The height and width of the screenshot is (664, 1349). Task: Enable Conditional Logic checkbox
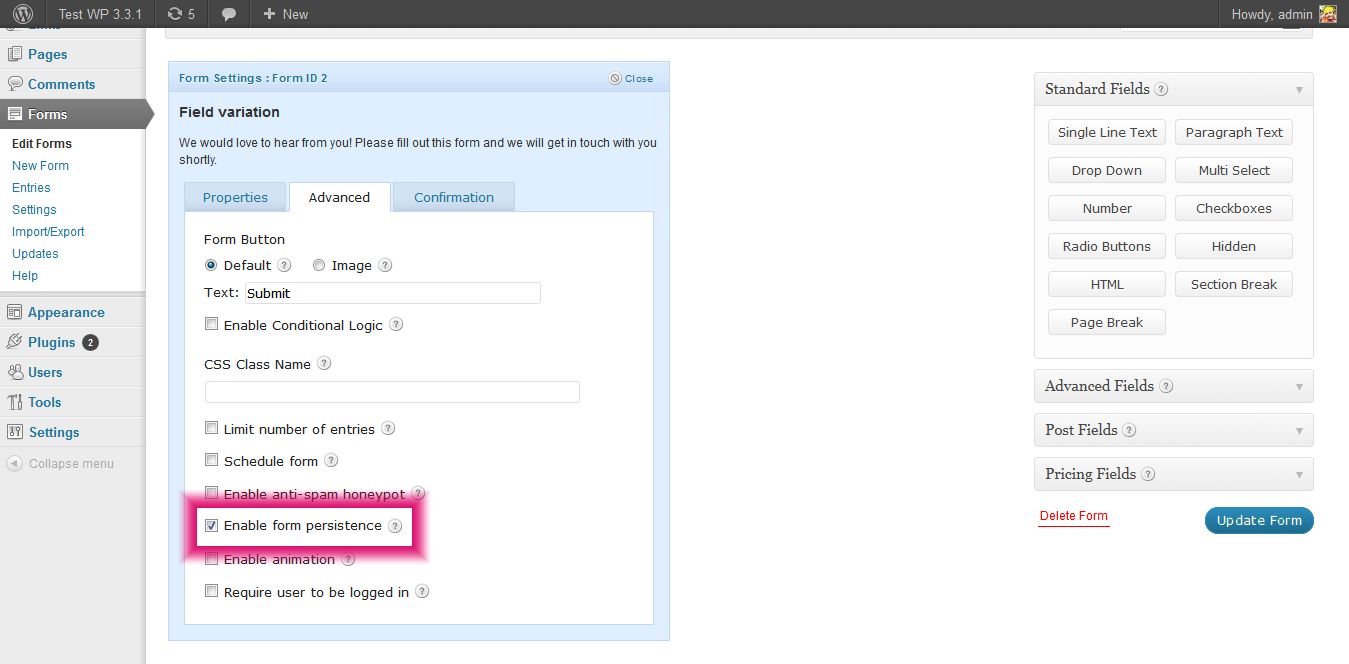point(211,324)
